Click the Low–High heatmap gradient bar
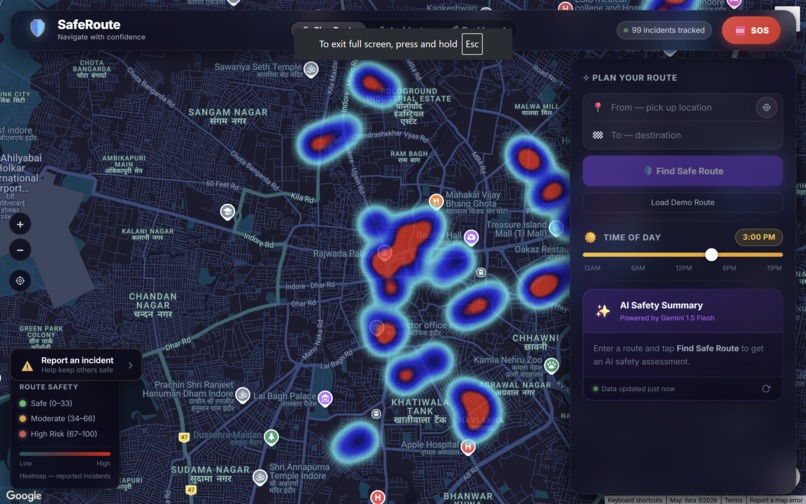This screenshot has height=504, width=806. tap(65, 454)
